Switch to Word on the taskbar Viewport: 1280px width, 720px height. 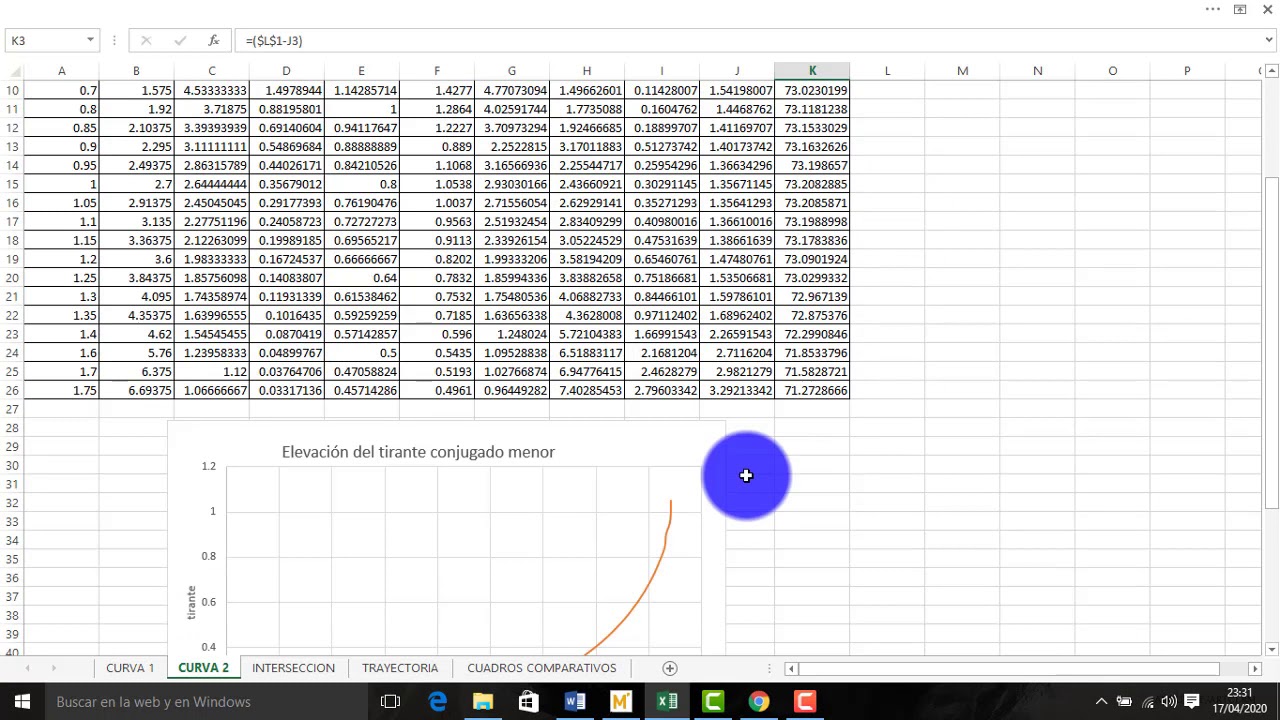point(575,702)
